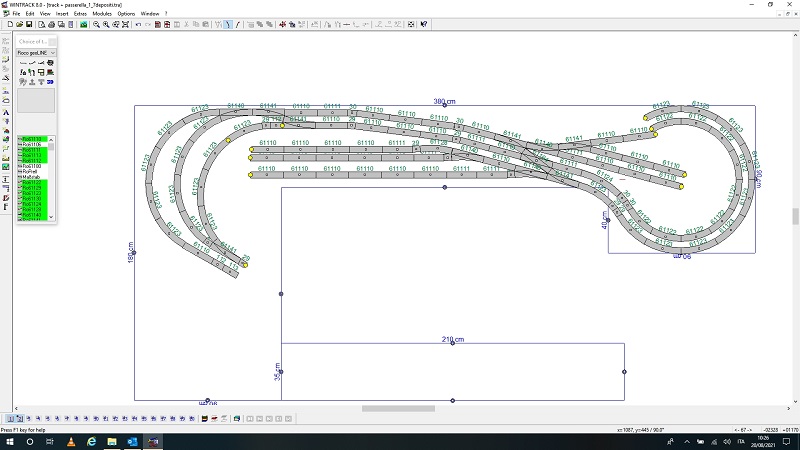Toggle the highlighted track drawing mode button
This screenshot has height=450, width=800.
point(227,24)
